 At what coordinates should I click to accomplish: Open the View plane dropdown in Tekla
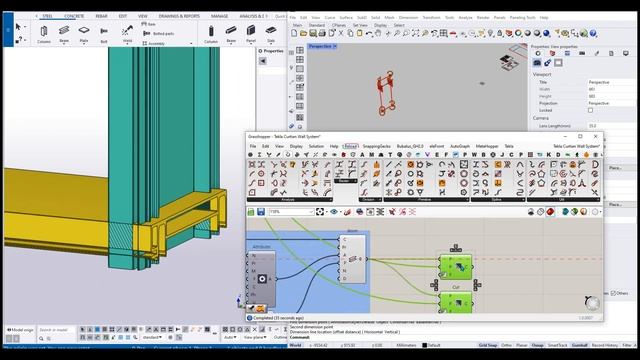(x=255, y=338)
